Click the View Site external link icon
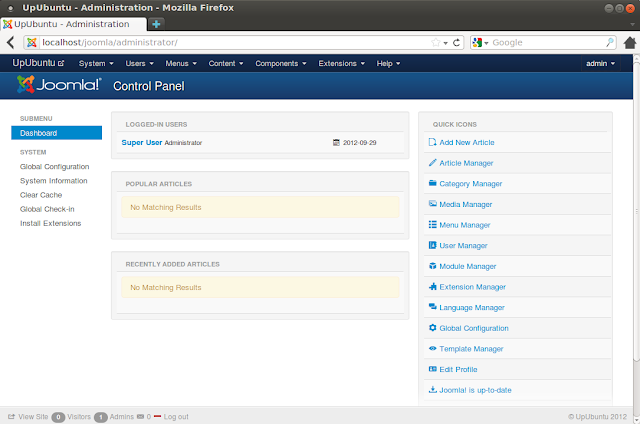Screen dimensions: 640x424 11,417
